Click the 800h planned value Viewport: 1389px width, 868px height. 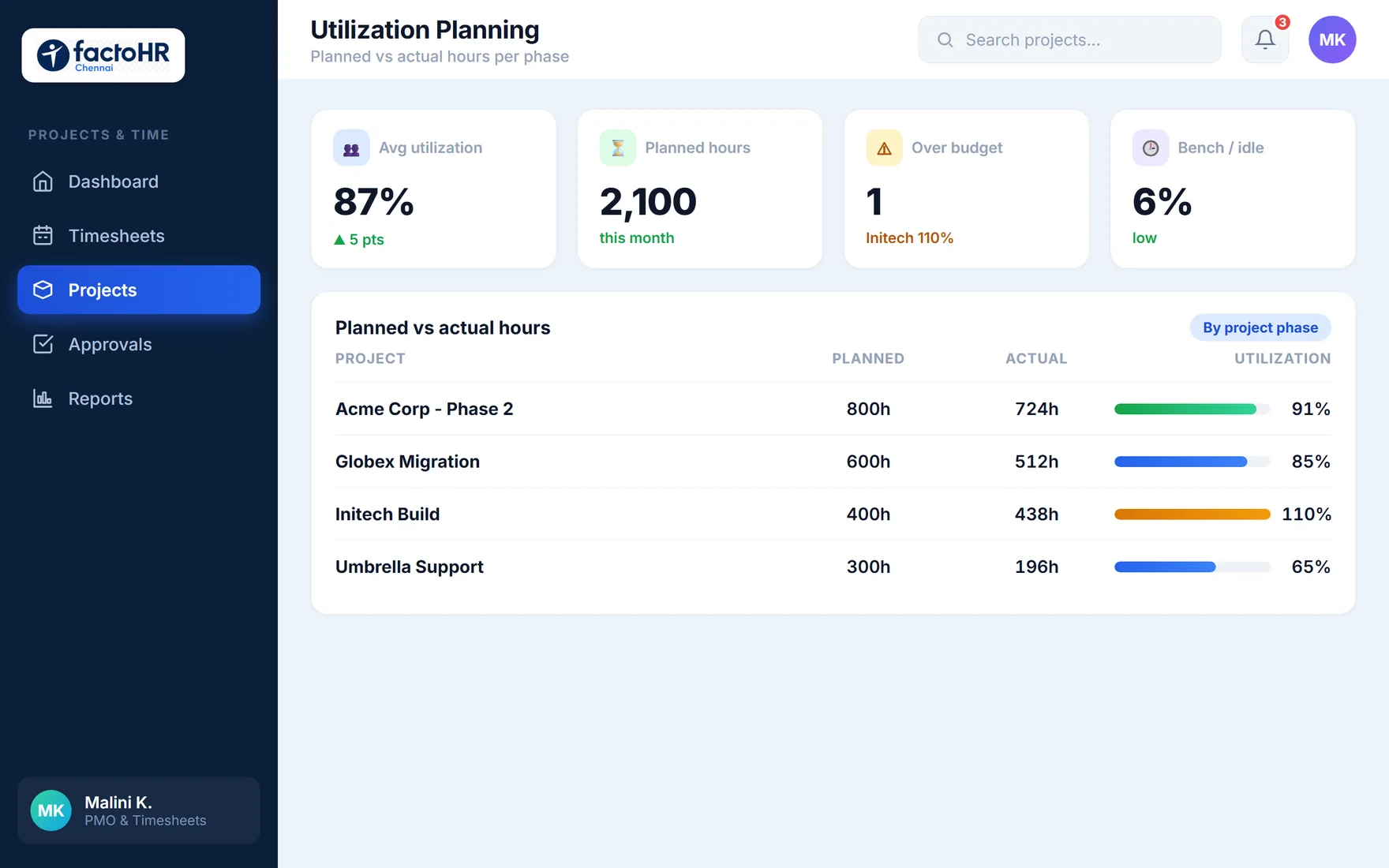(x=868, y=409)
